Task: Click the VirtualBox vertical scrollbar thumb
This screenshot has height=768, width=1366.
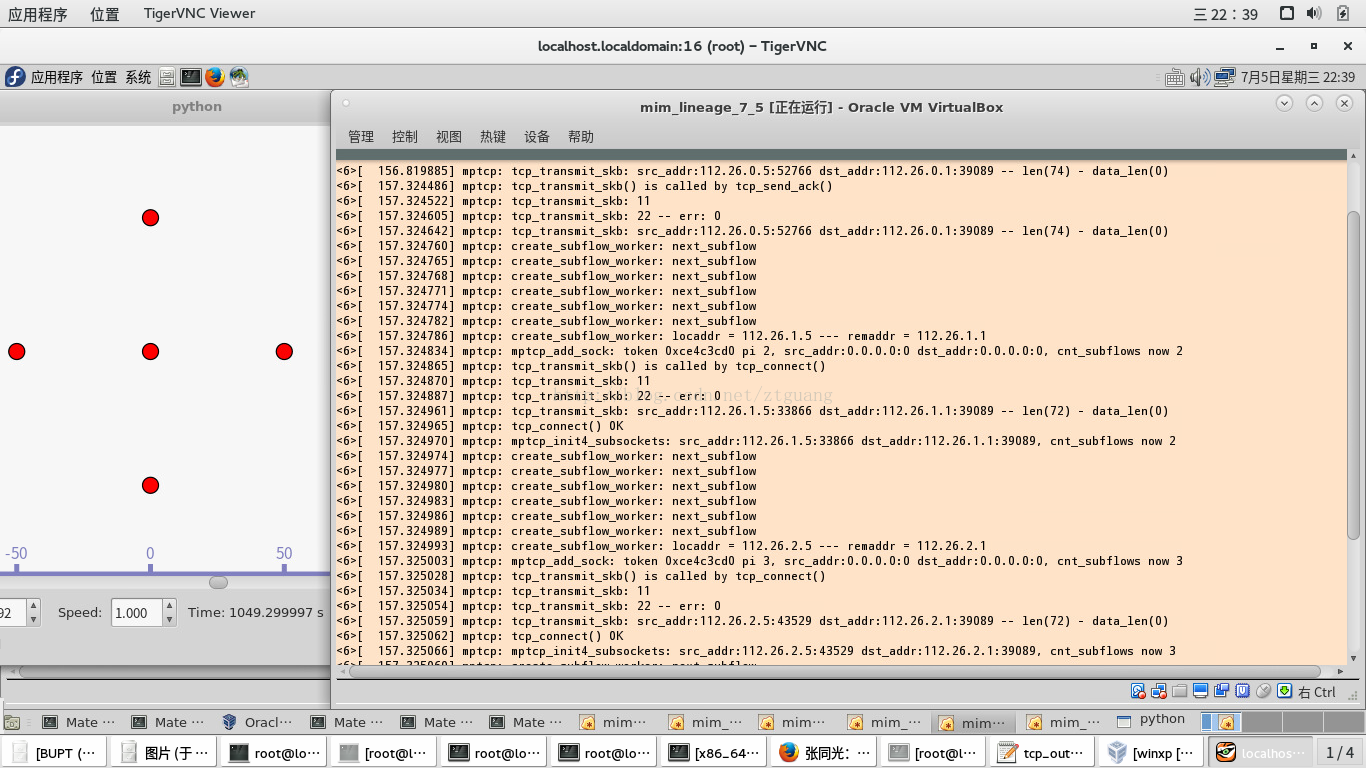Action: click(x=1354, y=375)
